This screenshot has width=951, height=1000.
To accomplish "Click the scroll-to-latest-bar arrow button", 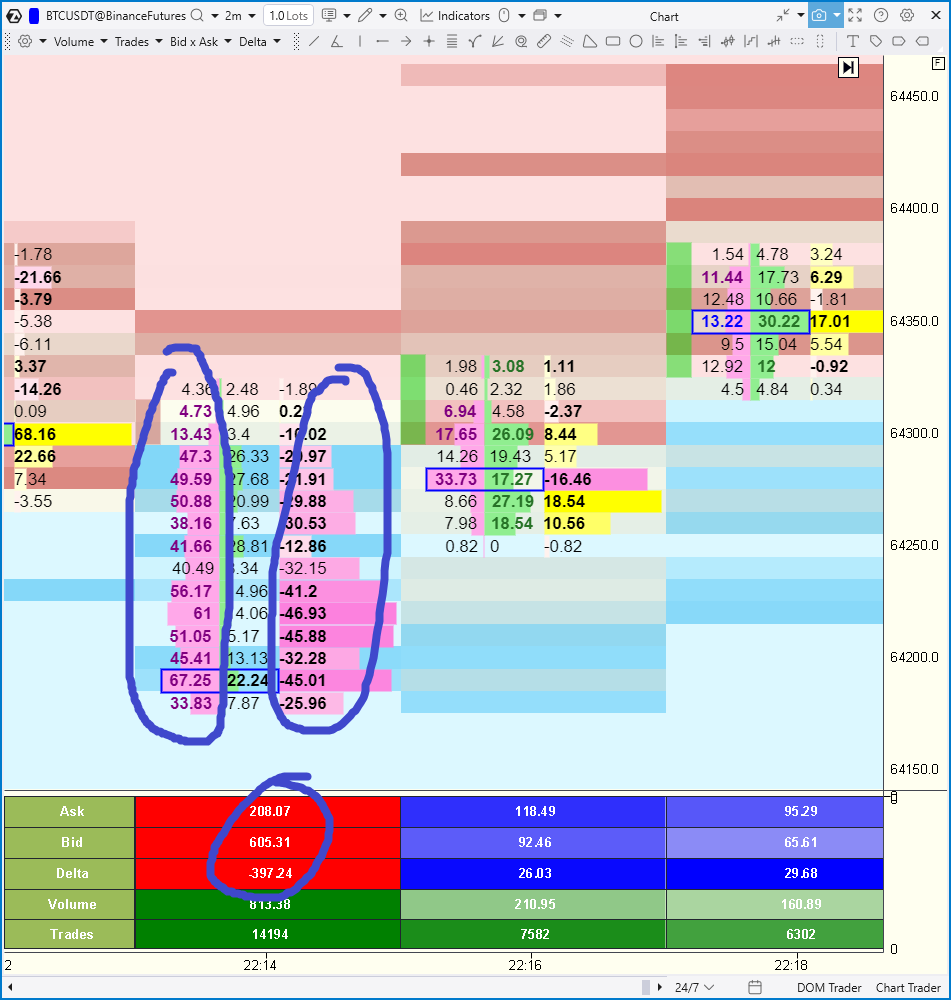I will (848, 67).
